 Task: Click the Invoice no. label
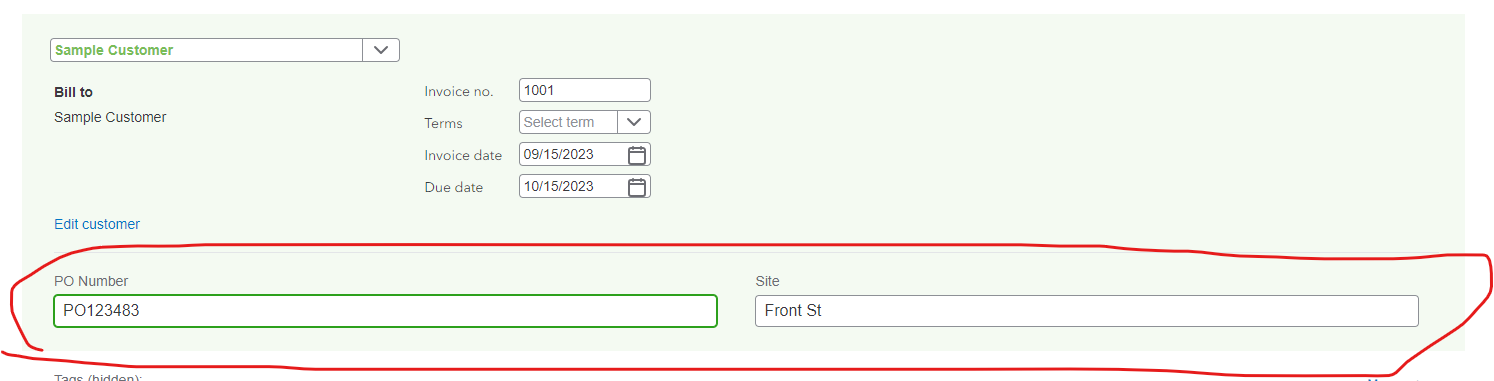459,91
